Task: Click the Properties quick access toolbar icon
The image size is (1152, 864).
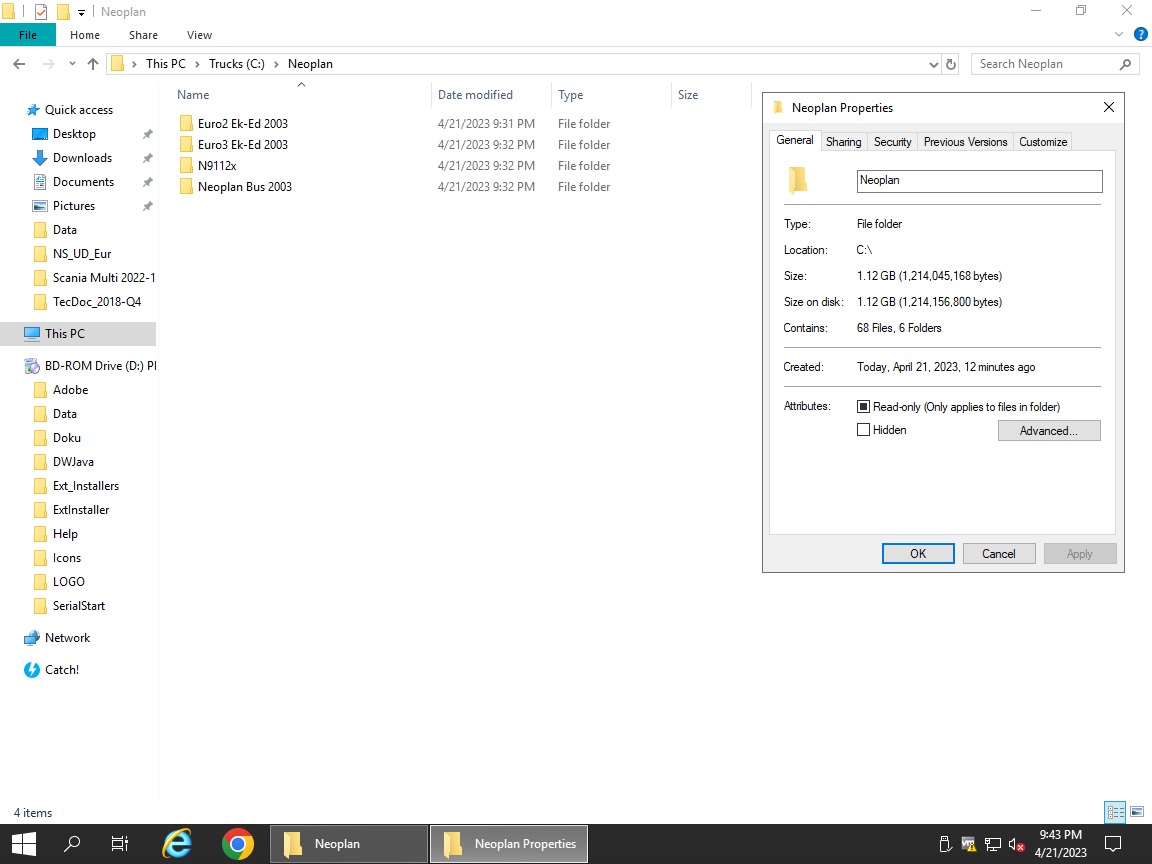Action: 41,12
